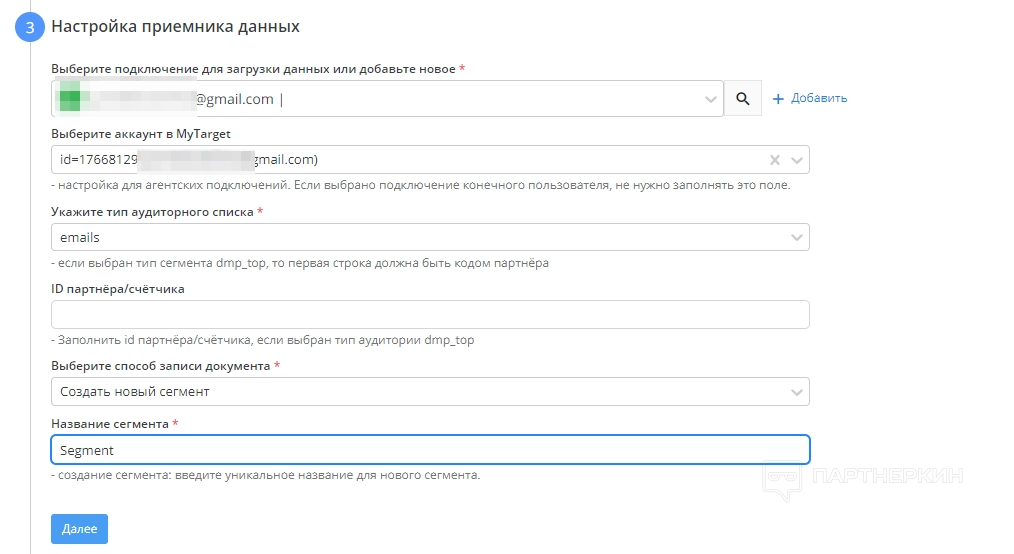Click the plus icon beside Добавить

pyautogui.click(x=778, y=98)
